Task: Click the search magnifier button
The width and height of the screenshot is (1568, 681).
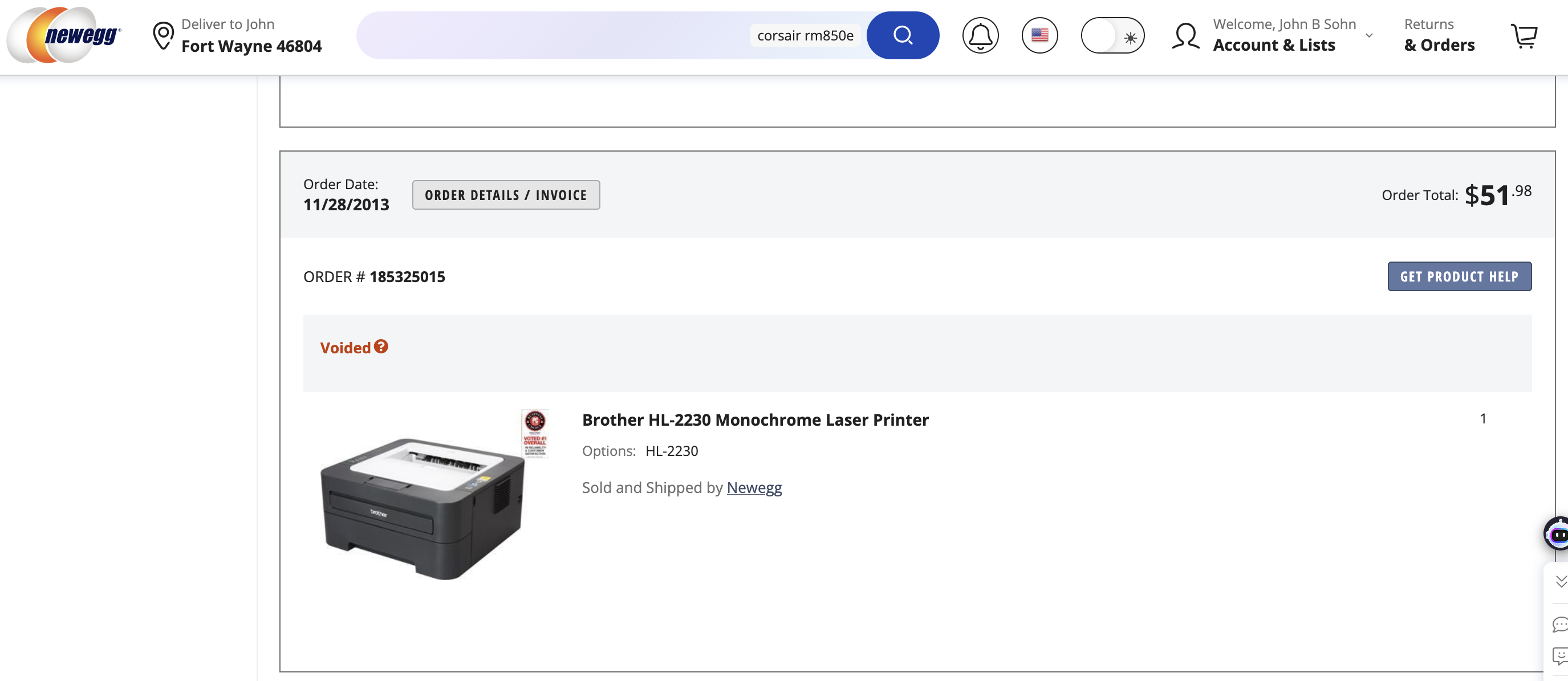Action: [903, 35]
